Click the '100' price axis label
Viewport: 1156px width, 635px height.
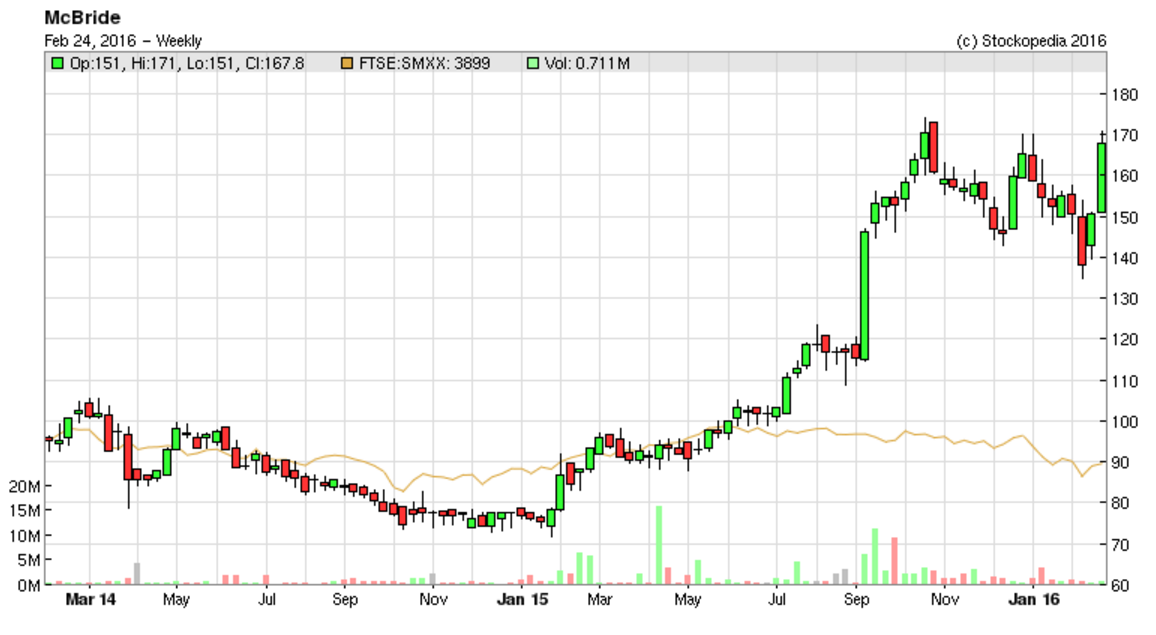[x=1124, y=422]
